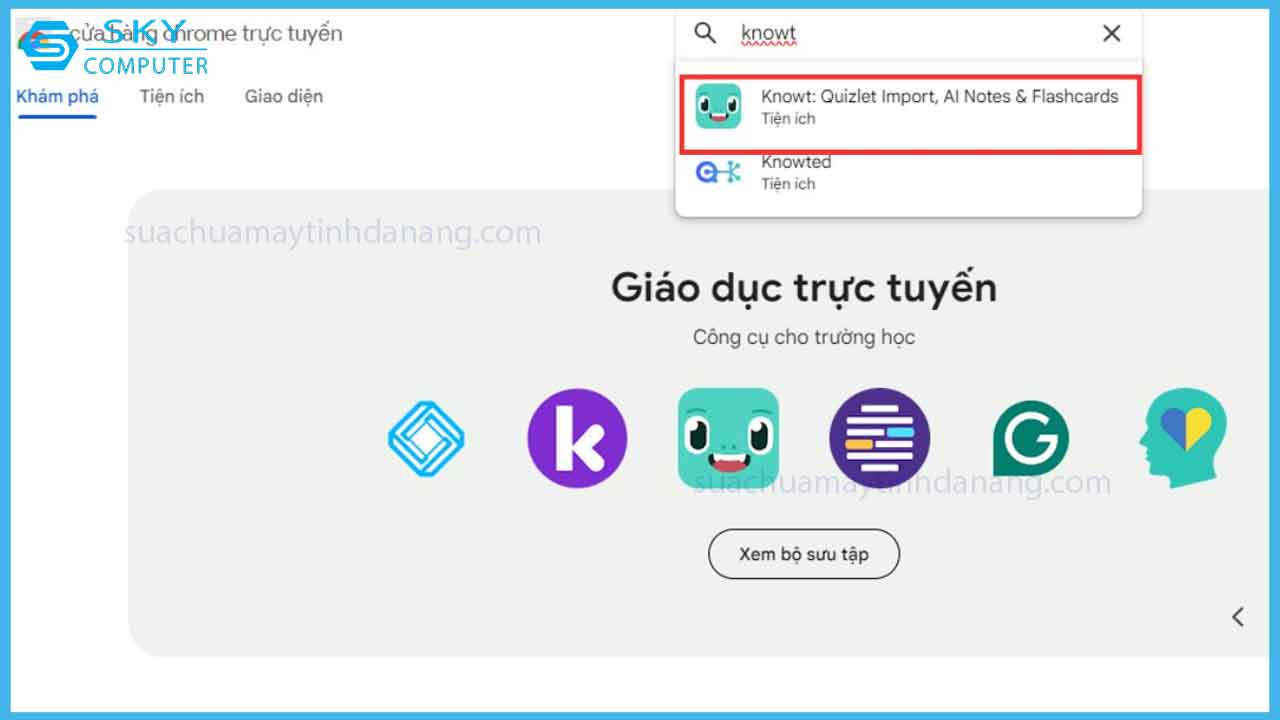Click the teal head with heart icon
The image size is (1280, 720).
click(x=1182, y=438)
